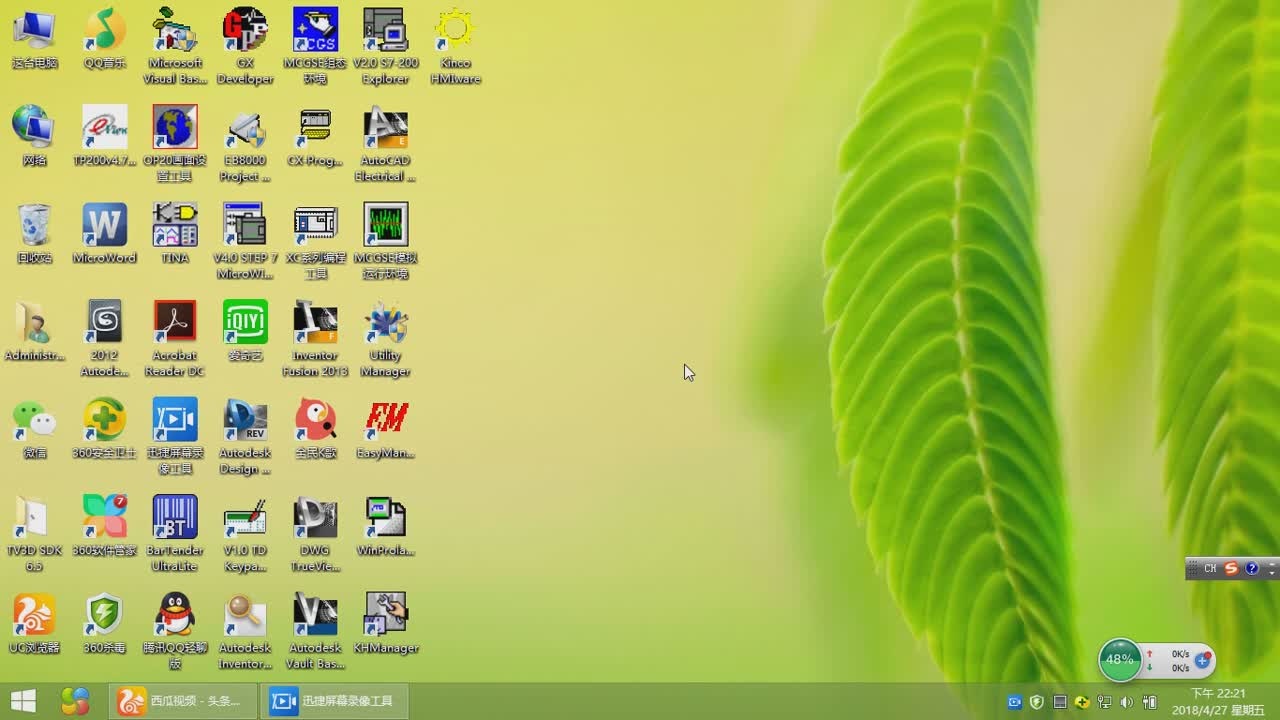Select the Kinco HMIware shortcut

pos(455,47)
